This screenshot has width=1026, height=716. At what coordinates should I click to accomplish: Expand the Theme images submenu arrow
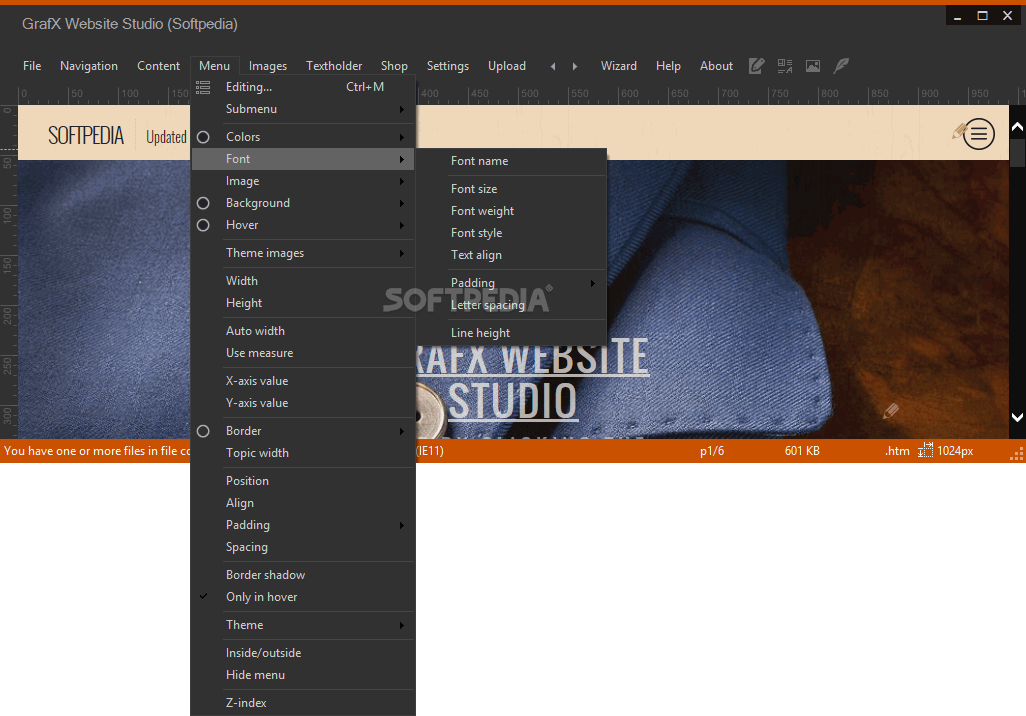point(402,253)
